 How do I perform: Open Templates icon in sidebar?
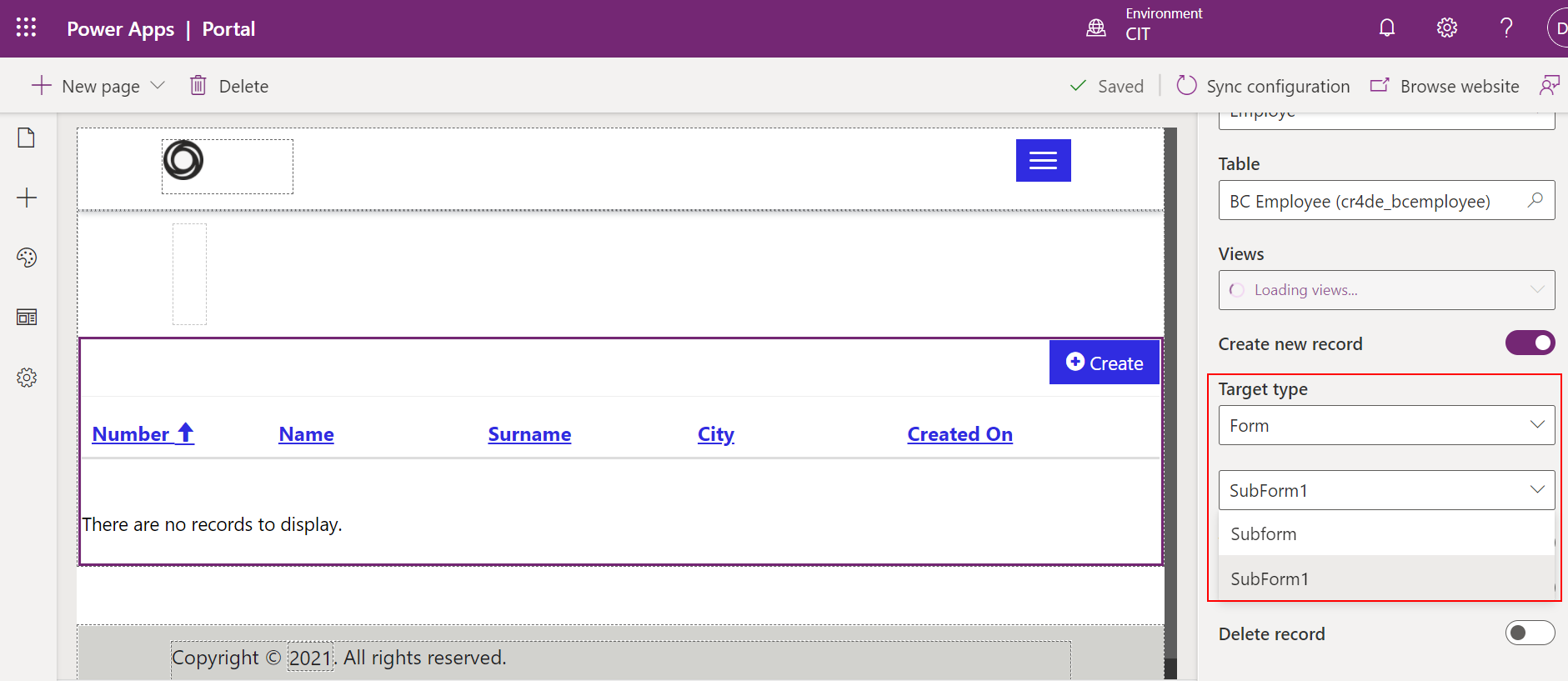(x=27, y=318)
